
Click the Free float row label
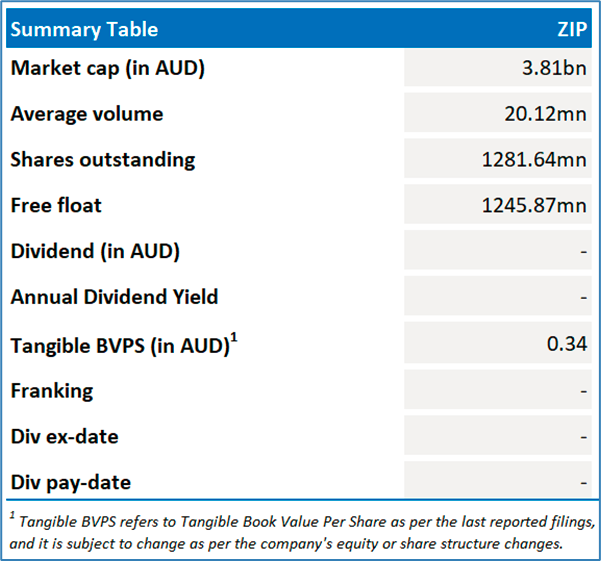coord(57,206)
